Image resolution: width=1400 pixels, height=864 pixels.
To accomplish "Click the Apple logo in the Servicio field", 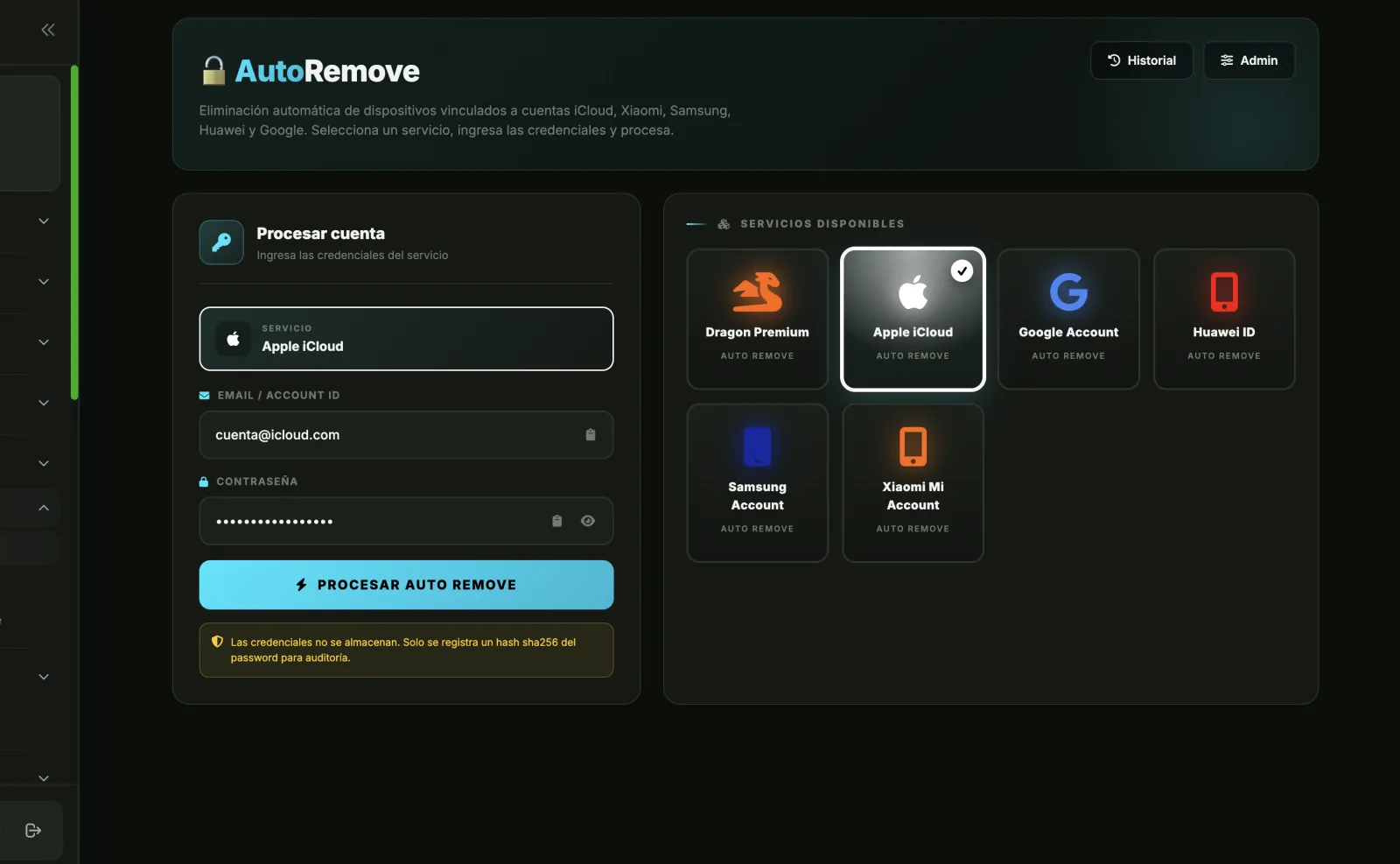I will 233,339.
